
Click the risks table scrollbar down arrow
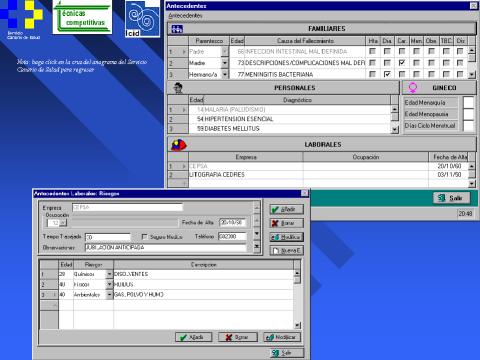tap(297, 325)
